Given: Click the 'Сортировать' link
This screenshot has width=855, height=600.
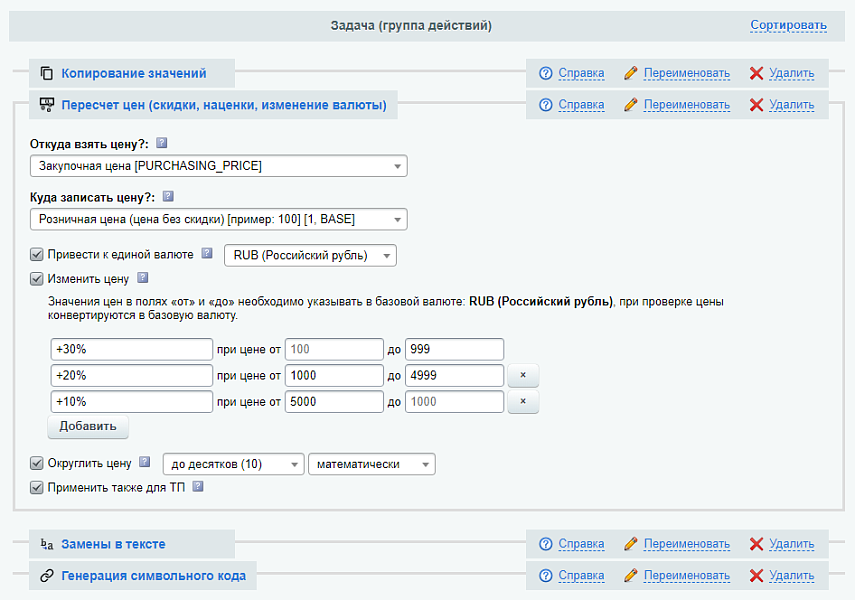Looking at the screenshot, I should [x=788, y=25].
